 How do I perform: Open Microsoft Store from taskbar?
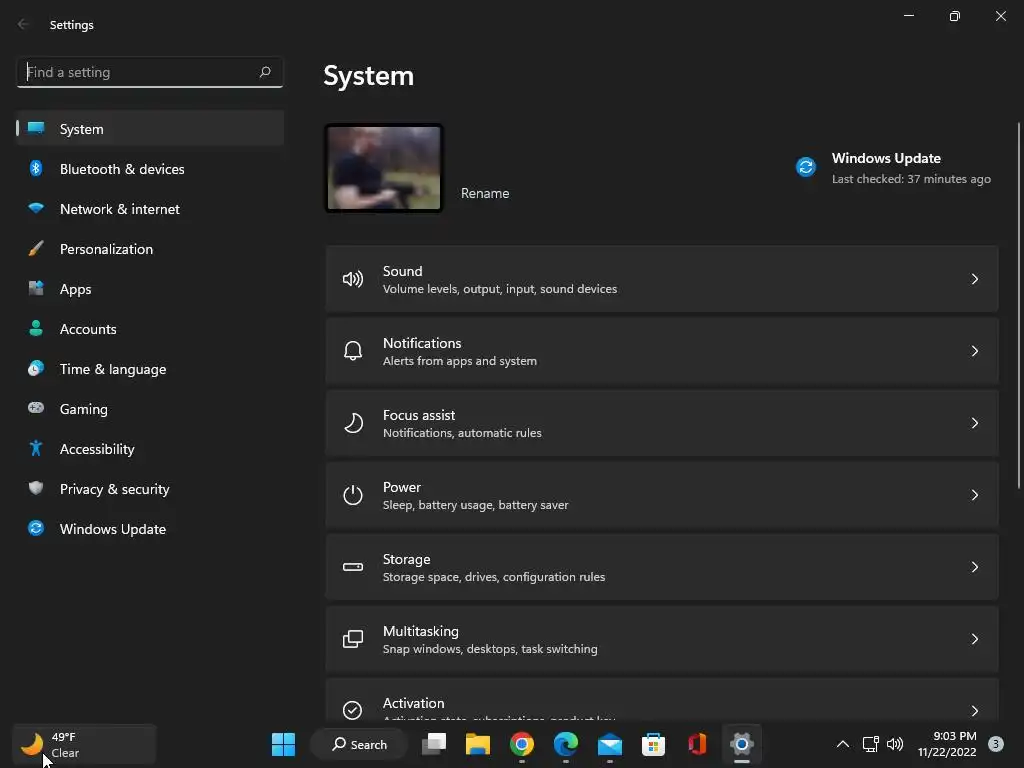click(x=653, y=744)
